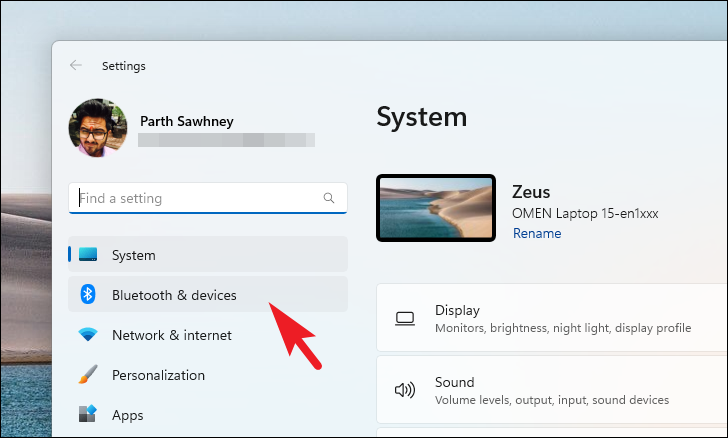Click the OMEN Laptop 15-en1xxx text

coord(585,213)
